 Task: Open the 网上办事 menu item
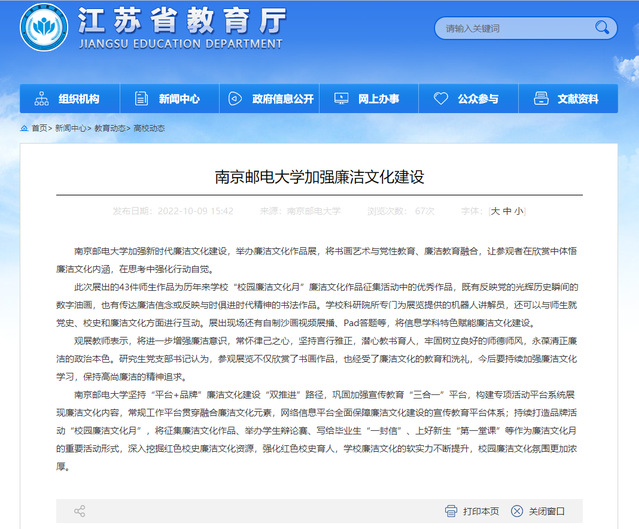click(x=378, y=99)
